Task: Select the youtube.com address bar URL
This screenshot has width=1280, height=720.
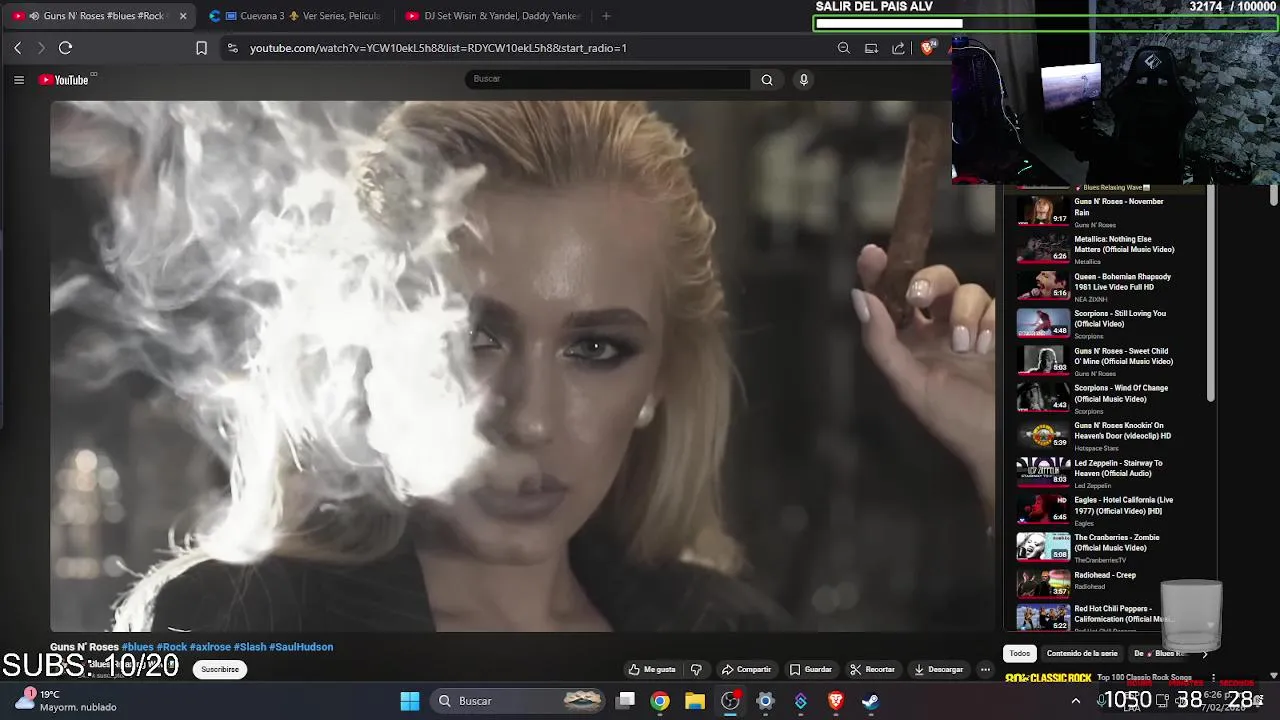Action: 438,48
